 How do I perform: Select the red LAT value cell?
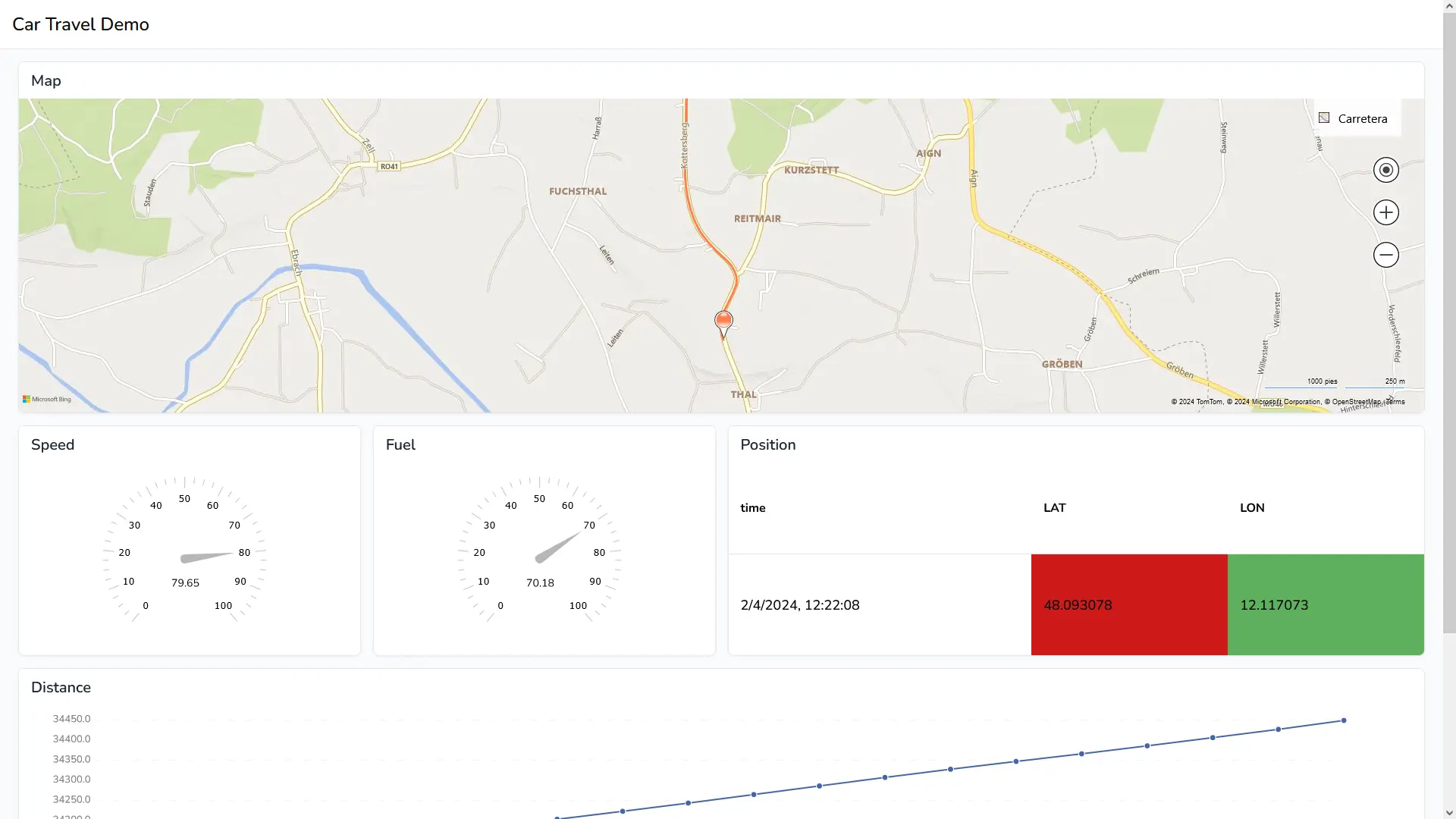pyautogui.click(x=1128, y=604)
